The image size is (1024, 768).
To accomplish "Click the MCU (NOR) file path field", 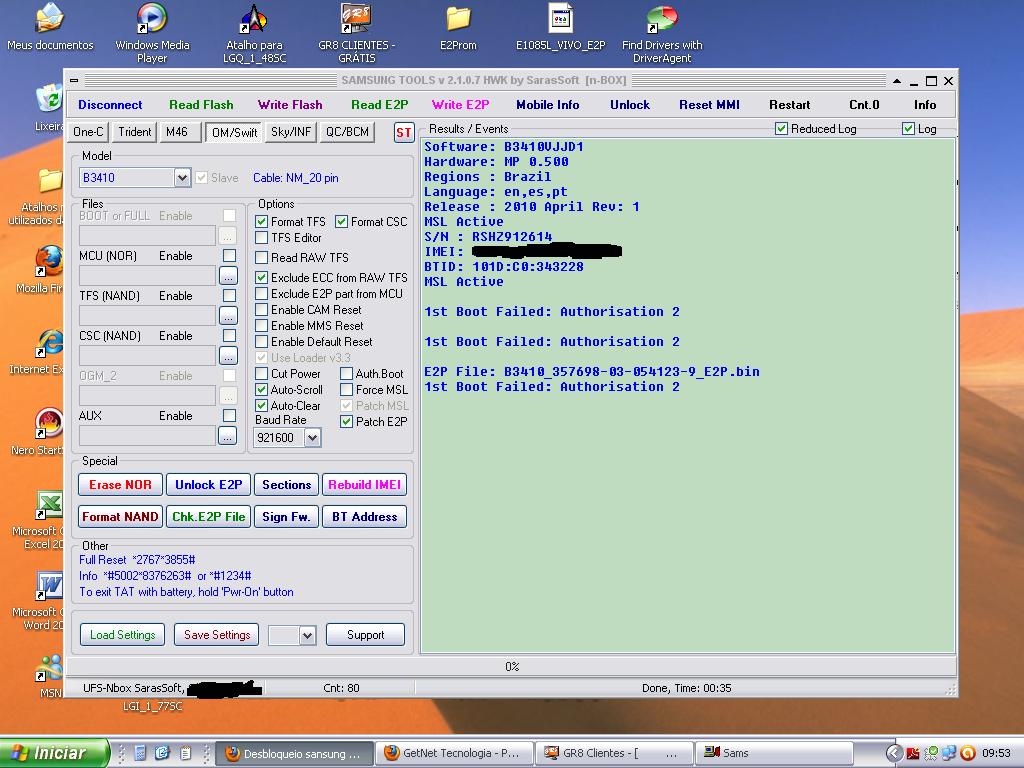I will coord(147,276).
